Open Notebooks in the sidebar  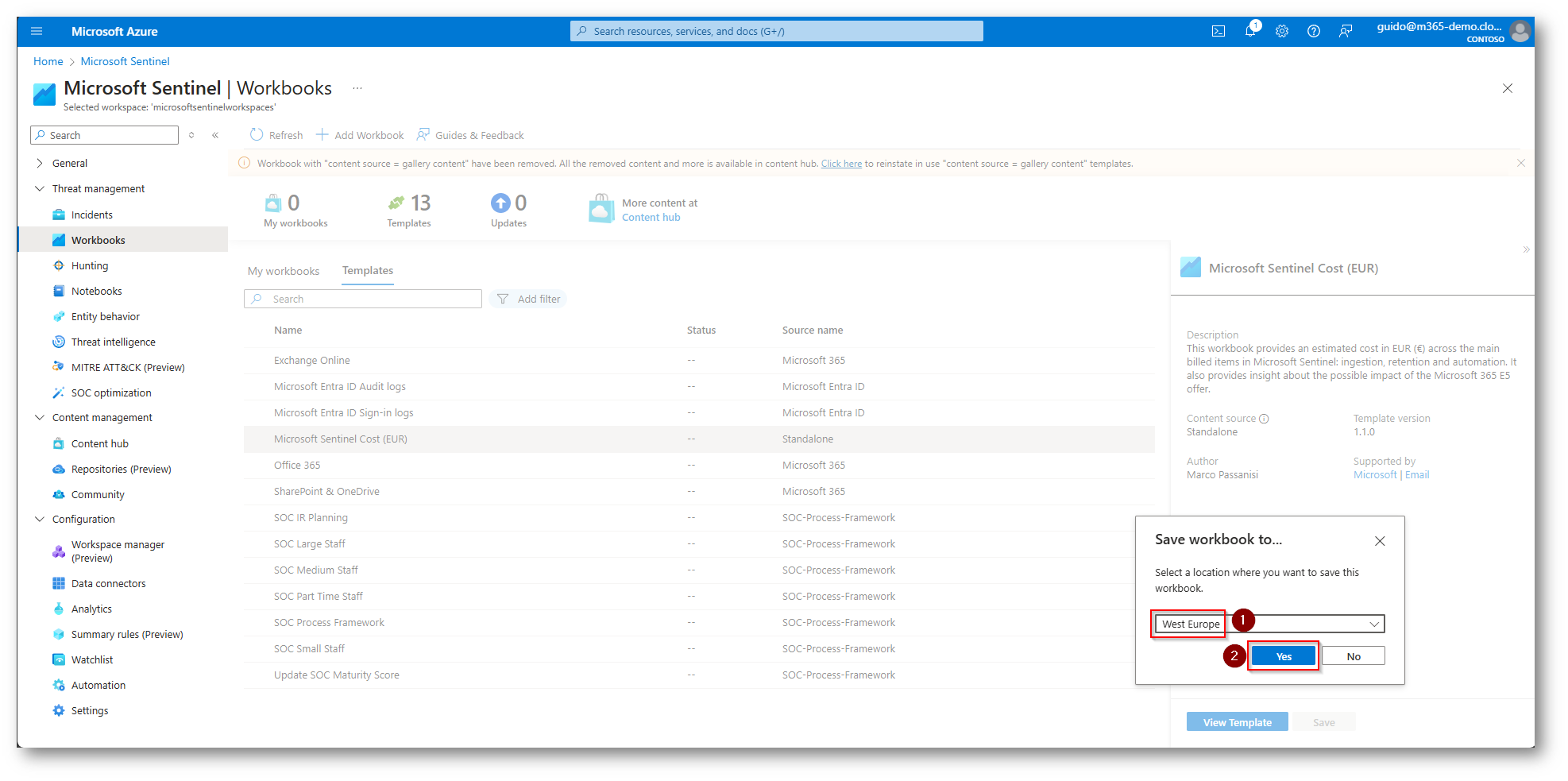tap(97, 291)
